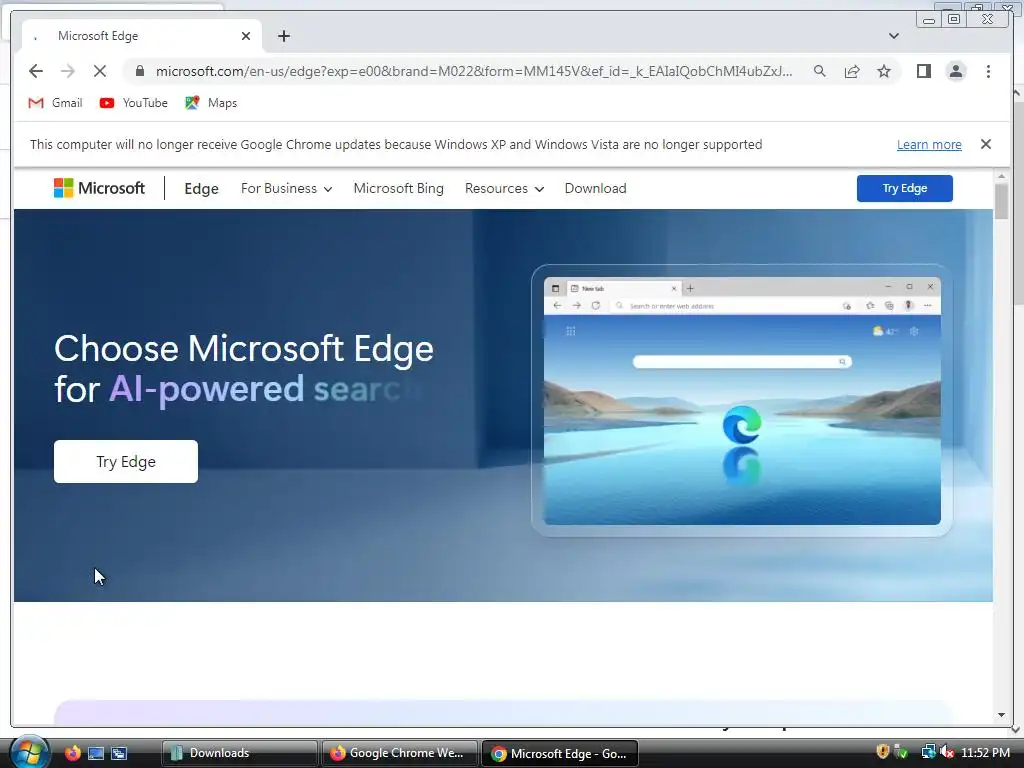Image resolution: width=1024 pixels, height=768 pixels.
Task: Click the blue Try Edge button in header
Action: click(904, 188)
